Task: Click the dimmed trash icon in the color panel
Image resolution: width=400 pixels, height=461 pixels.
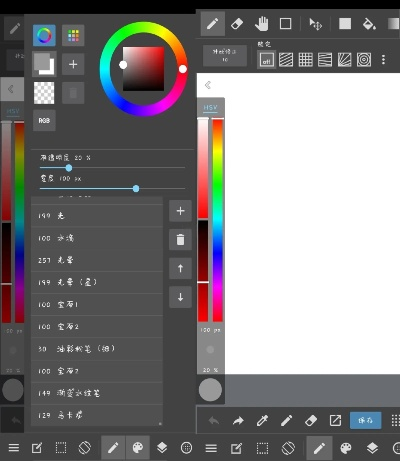Action: (x=73, y=93)
